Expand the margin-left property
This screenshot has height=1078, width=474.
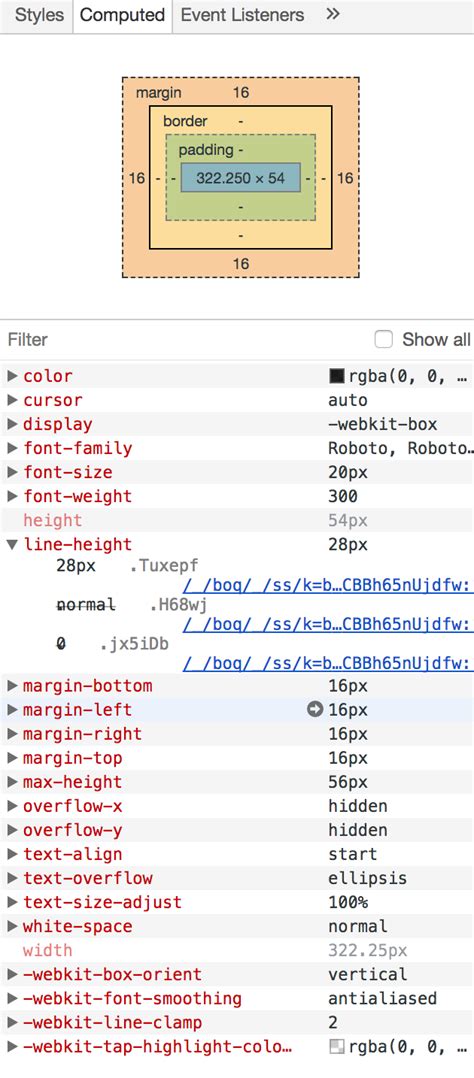tap(12, 710)
